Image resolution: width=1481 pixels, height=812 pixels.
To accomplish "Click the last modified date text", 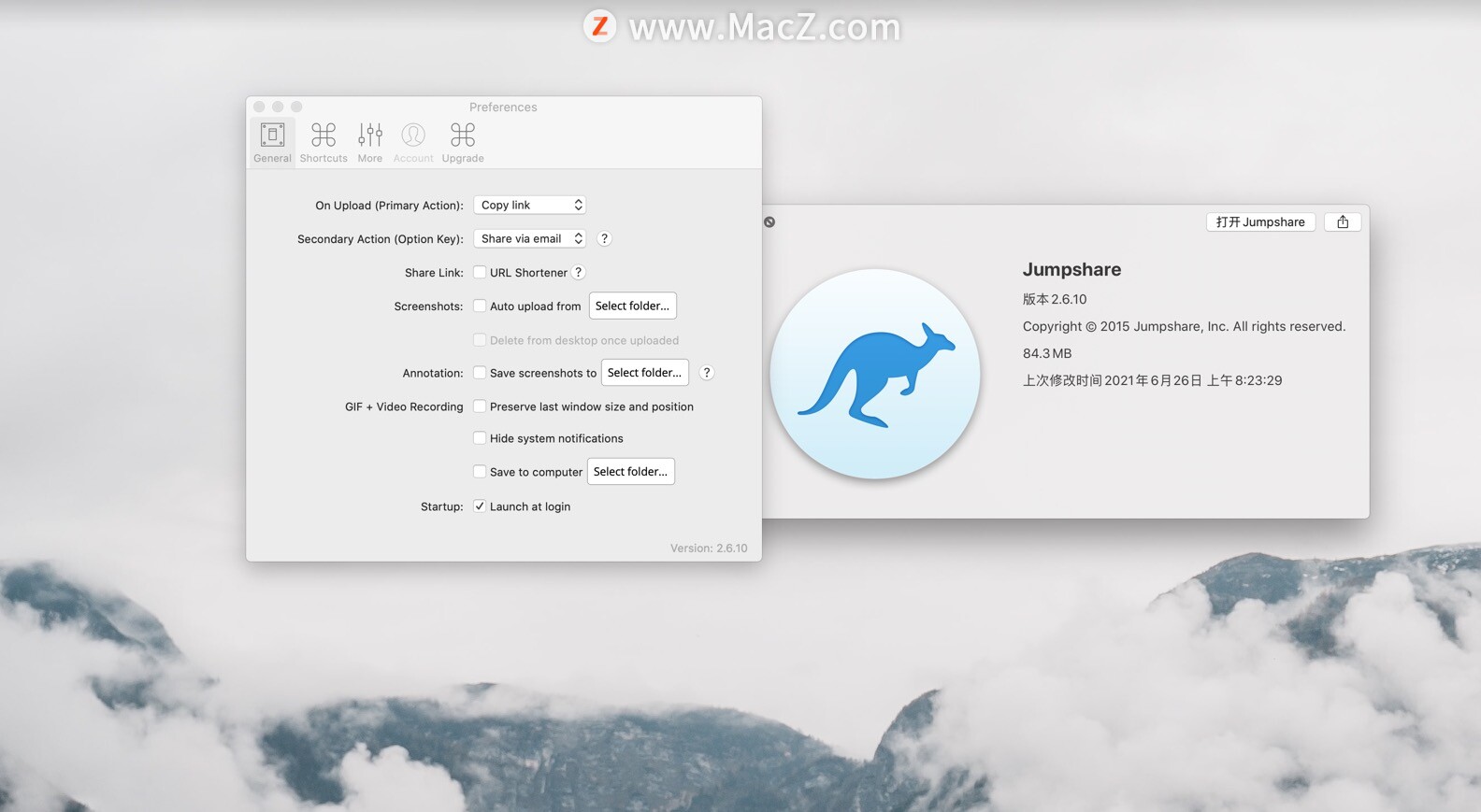I will (x=1152, y=380).
